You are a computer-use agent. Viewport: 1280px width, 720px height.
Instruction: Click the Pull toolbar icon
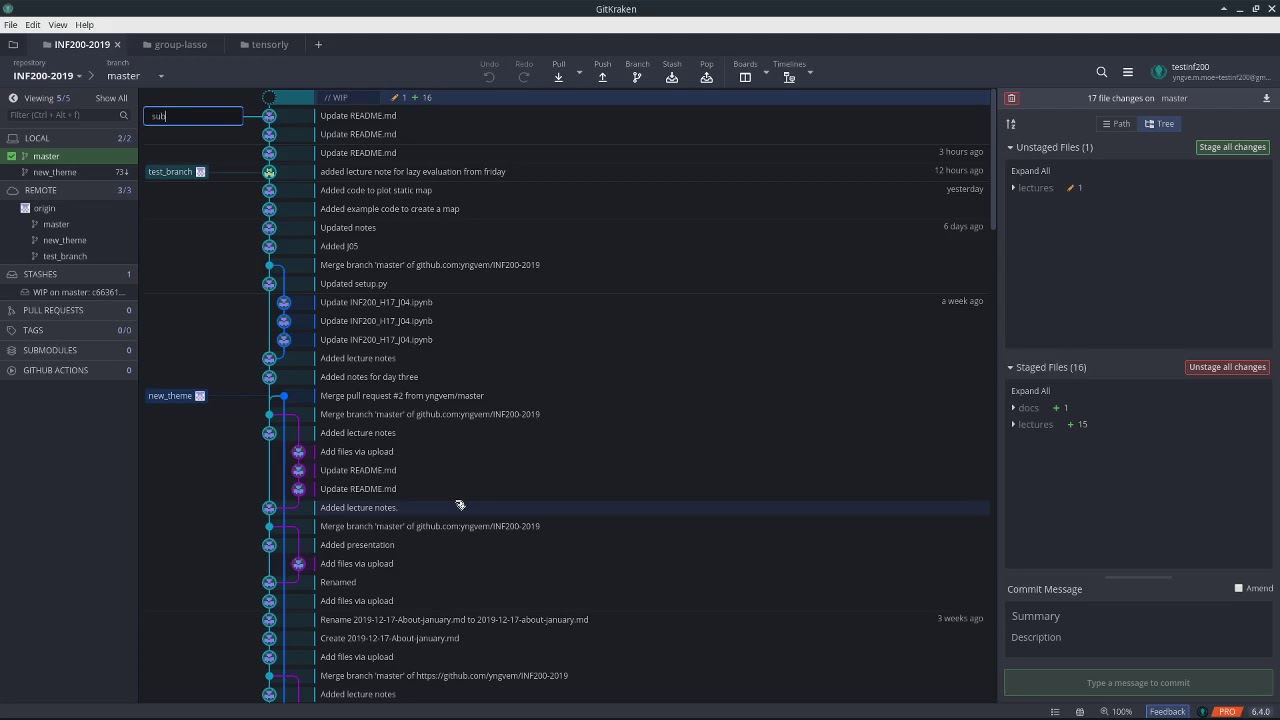pos(558,78)
